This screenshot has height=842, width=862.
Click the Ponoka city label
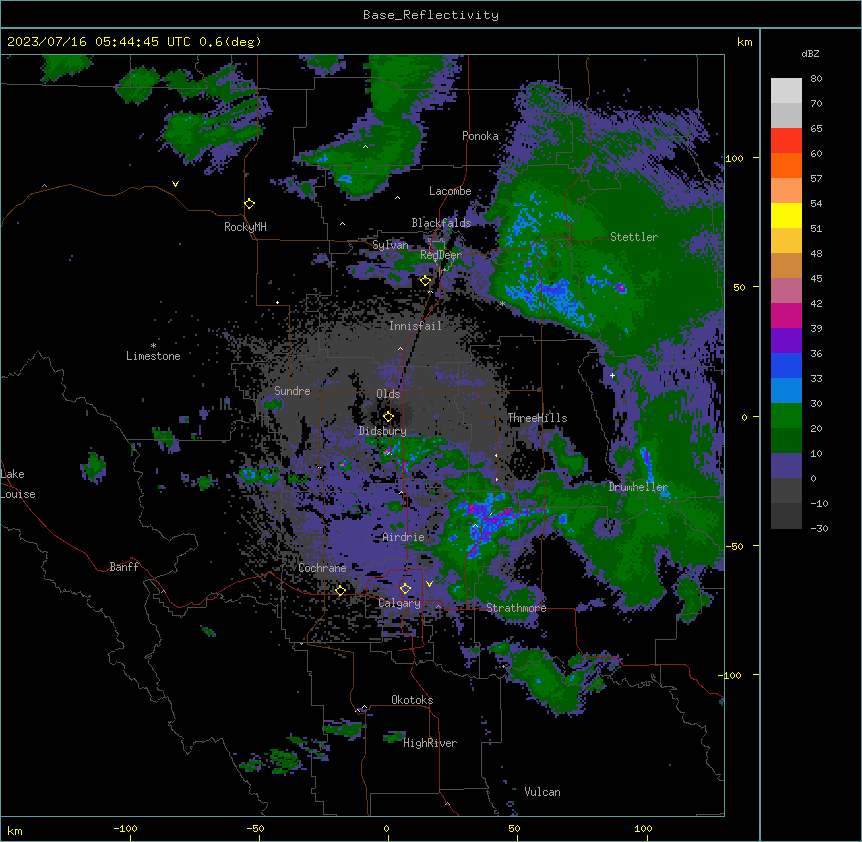tap(480, 136)
